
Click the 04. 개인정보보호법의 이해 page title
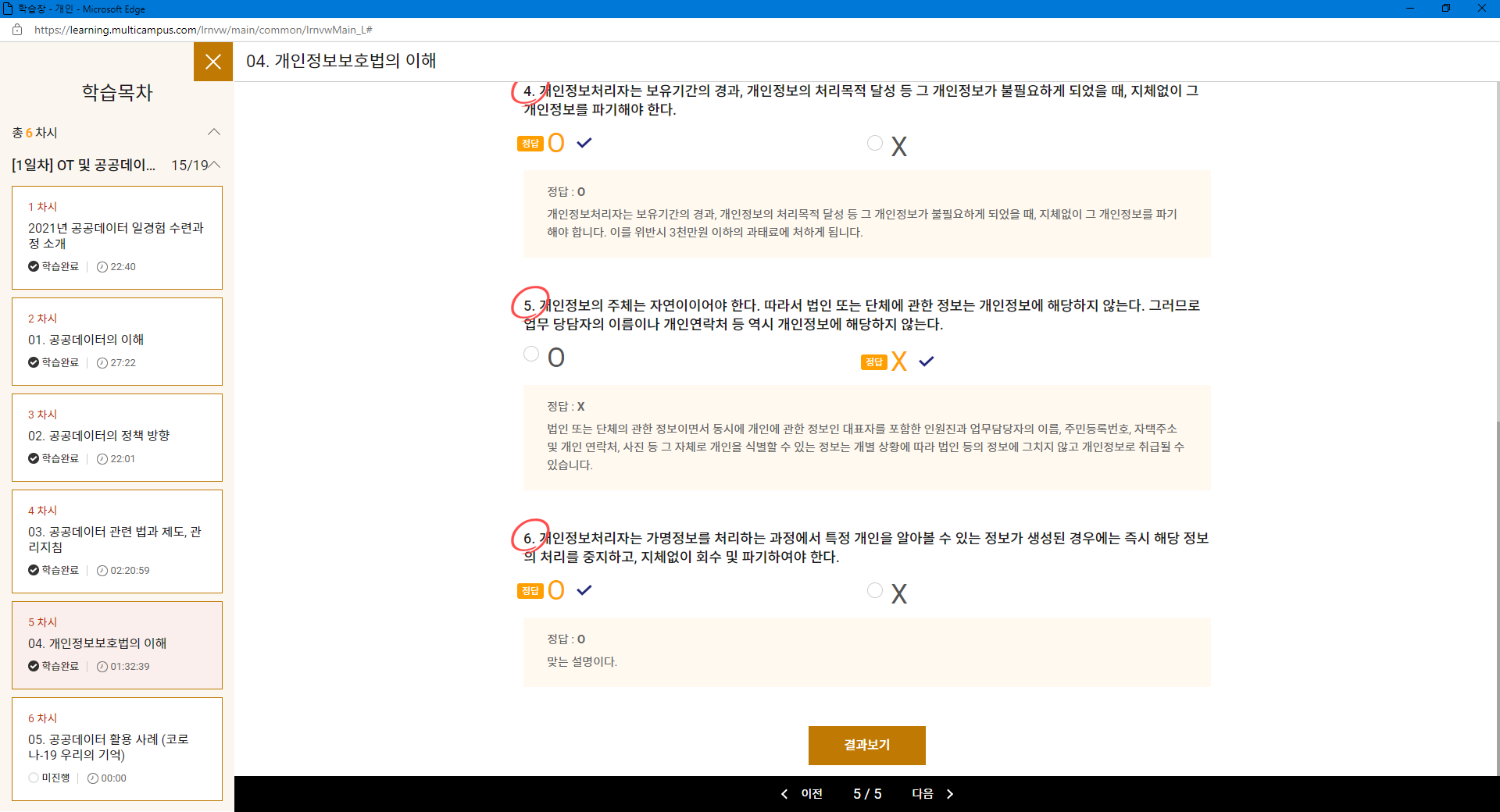click(x=341, y=61)
